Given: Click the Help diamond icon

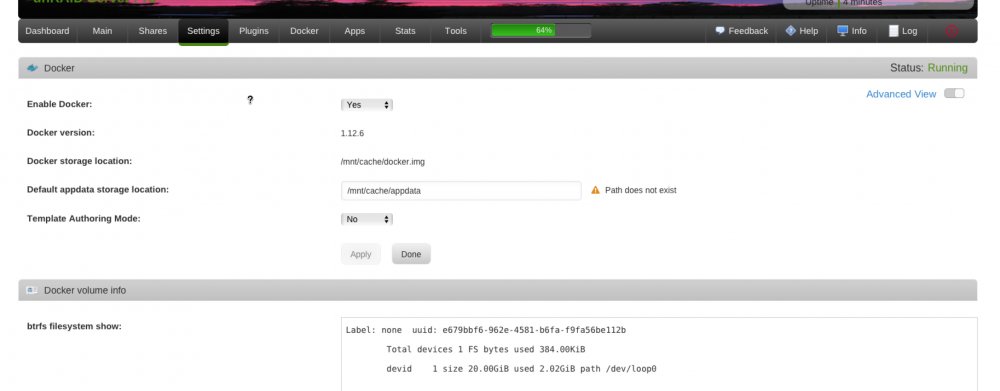Looking at the screenshot, I should pyautogui.click(x=791, y=30).
